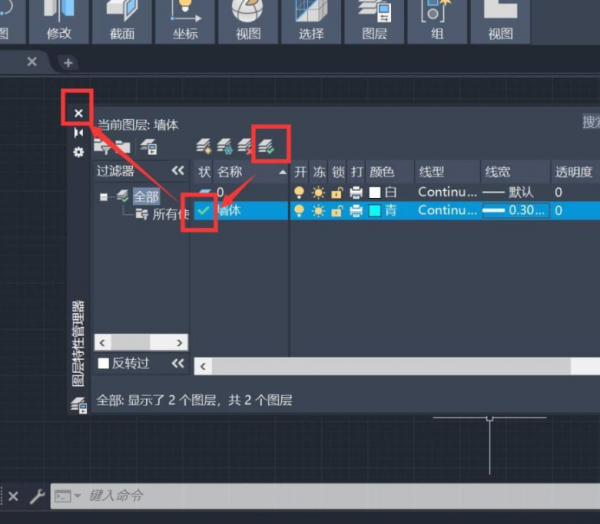Screen dimensions: 600x524
Task: Close the current drawing tab
Action: click(32, 62)
